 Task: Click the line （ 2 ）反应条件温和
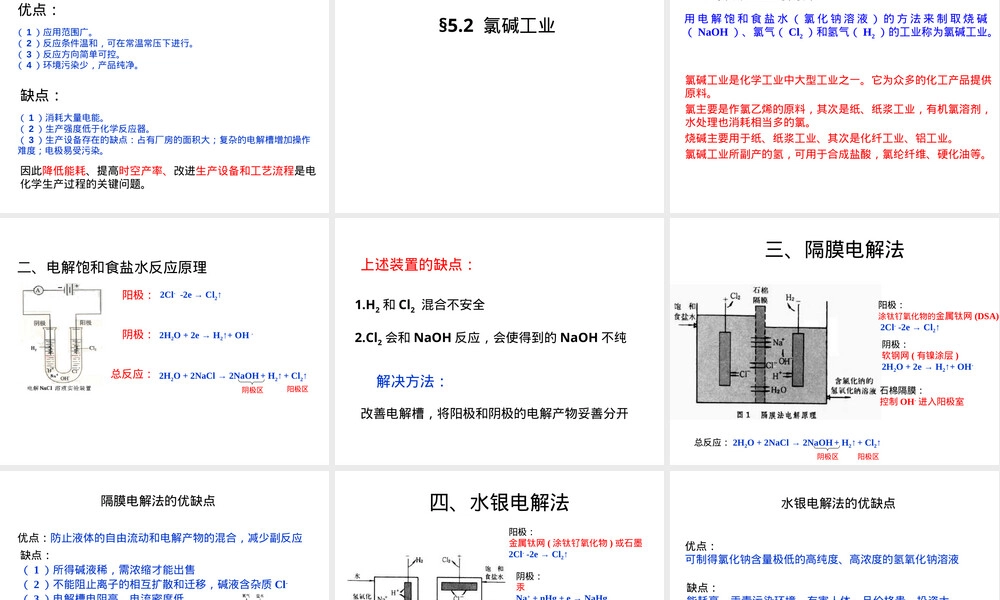(x=106, y=43)
